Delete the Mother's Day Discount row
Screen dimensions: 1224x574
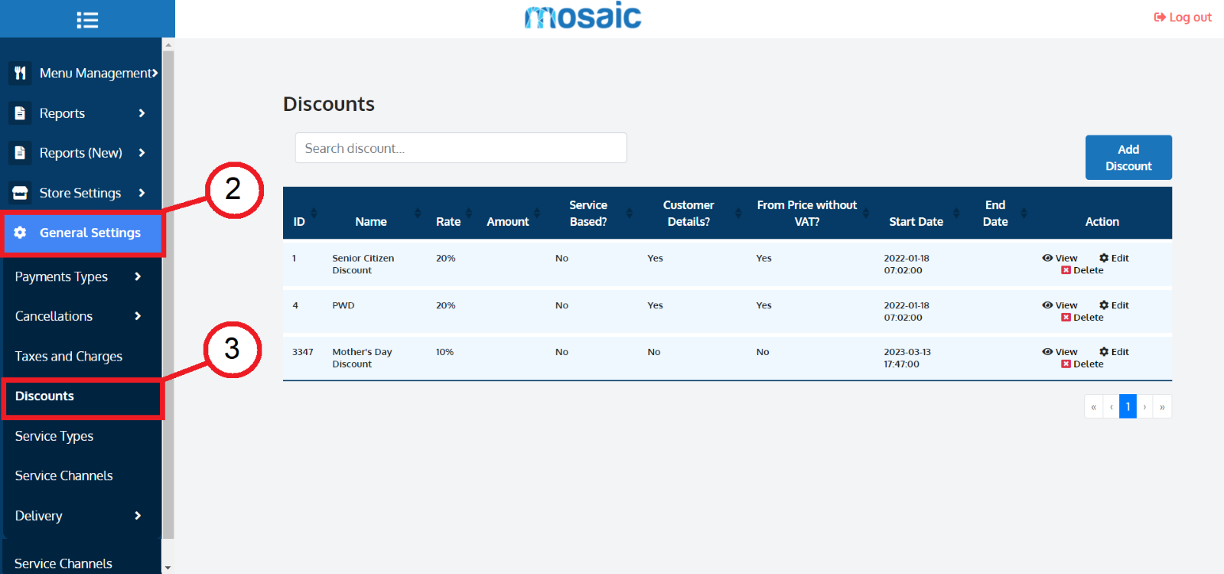pyautogui.click(x=1082, y=364)
